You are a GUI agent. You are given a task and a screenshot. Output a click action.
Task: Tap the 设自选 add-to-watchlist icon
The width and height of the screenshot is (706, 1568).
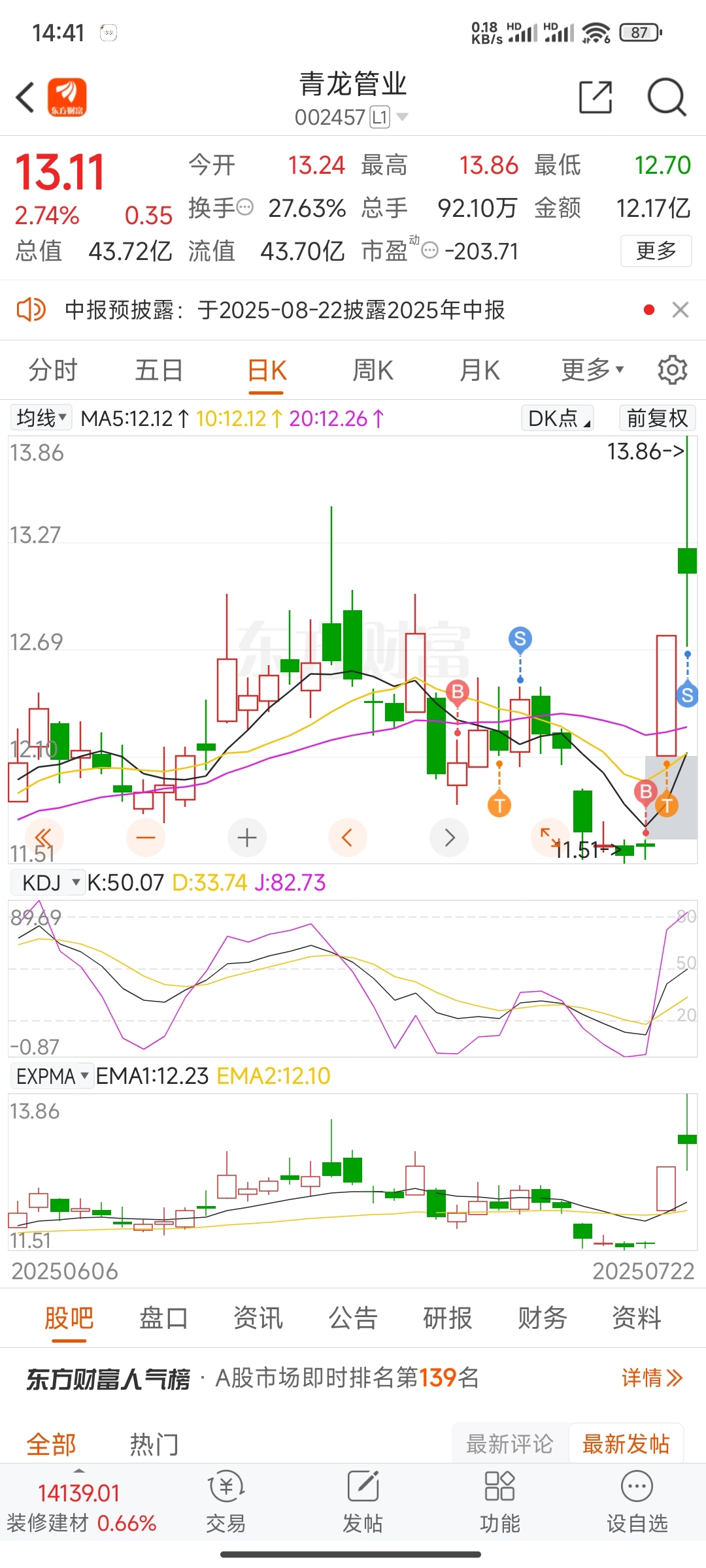(x=637, y=1502)
